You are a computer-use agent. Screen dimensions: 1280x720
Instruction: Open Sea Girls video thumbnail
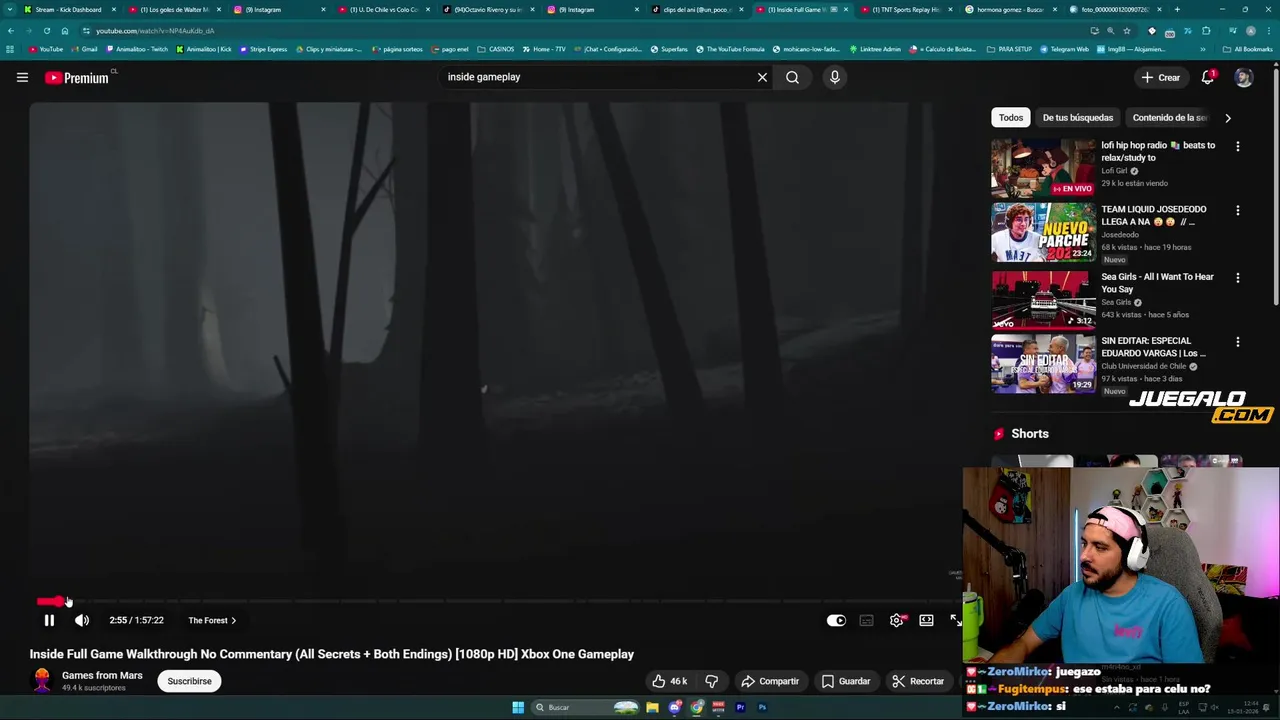(x=1043, y=299)
